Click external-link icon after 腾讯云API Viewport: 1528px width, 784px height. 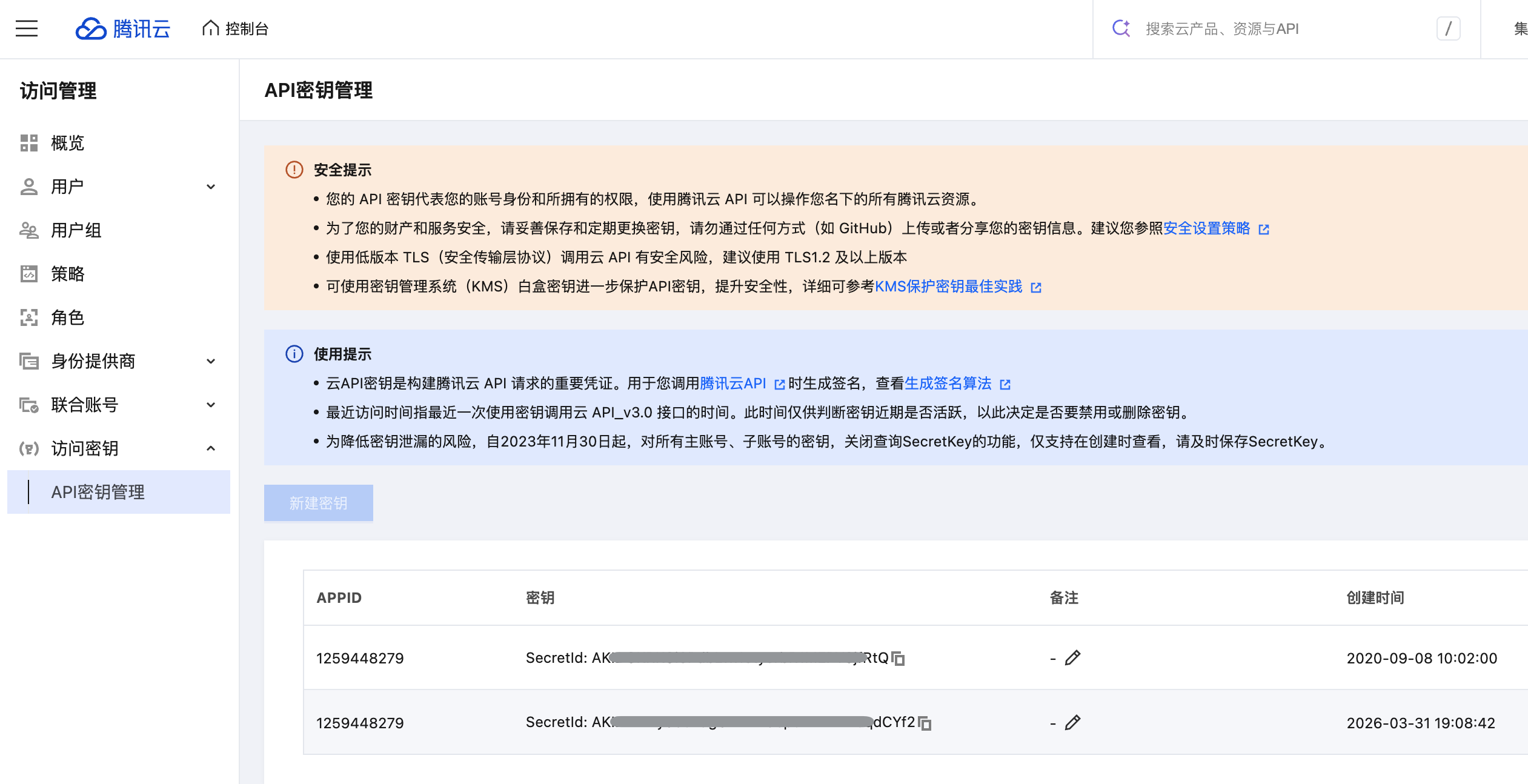tap(780, 384)
